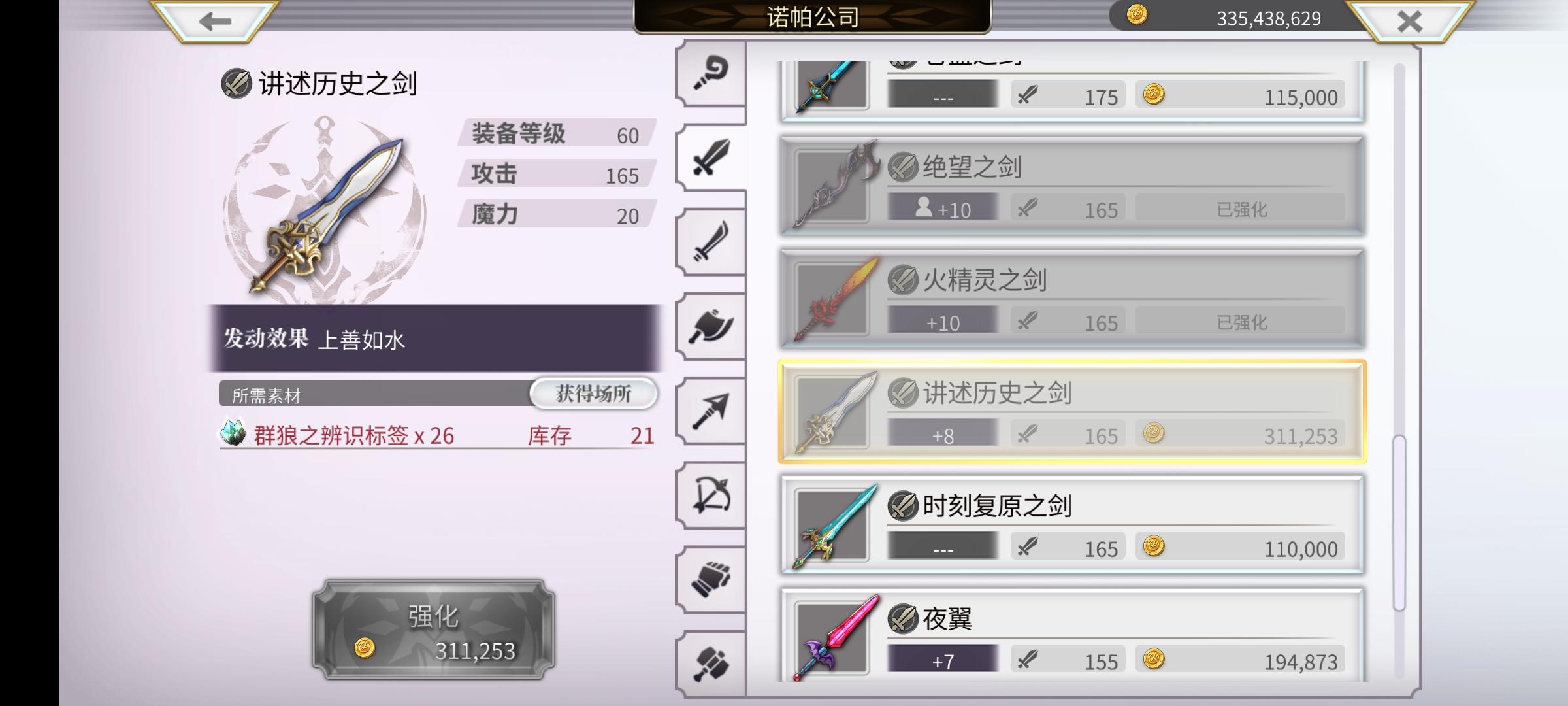Image resolution: width=1568 pixels, height=706 pixels.
Task: Select the hammer weapon category tab
Action: (x=711, y=664)
